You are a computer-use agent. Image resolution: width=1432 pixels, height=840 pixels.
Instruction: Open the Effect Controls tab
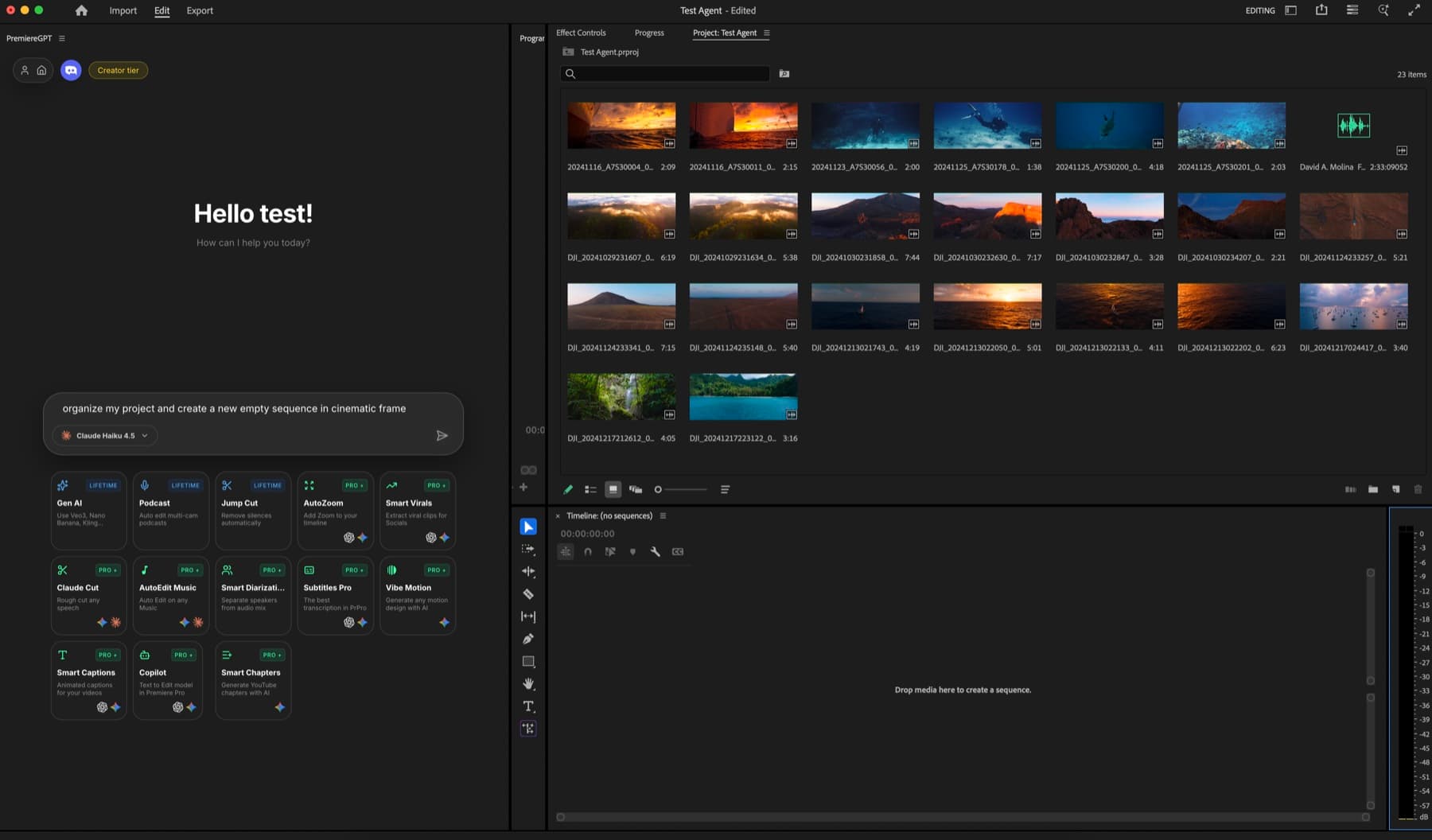pos(581,33)
